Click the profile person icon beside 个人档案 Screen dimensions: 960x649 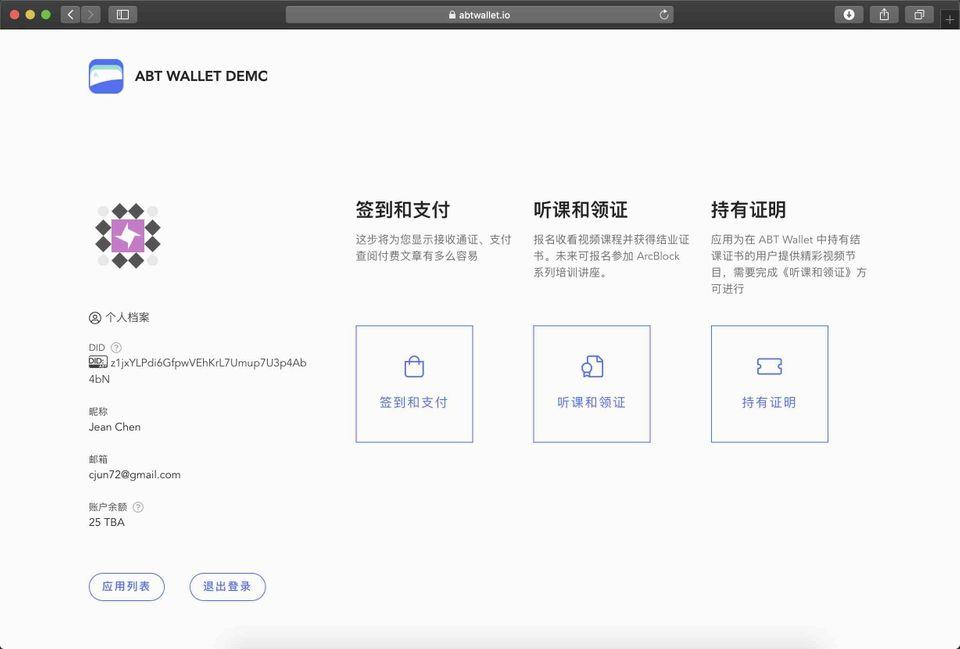95,318
